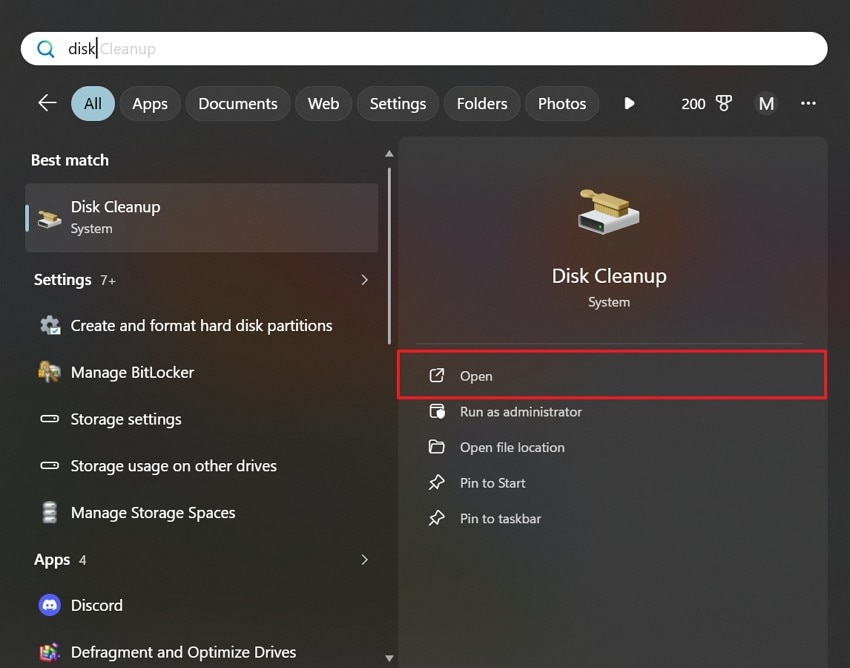Choose Open file location
This screenshot has height=668, width=850.
tap(611, 447)
